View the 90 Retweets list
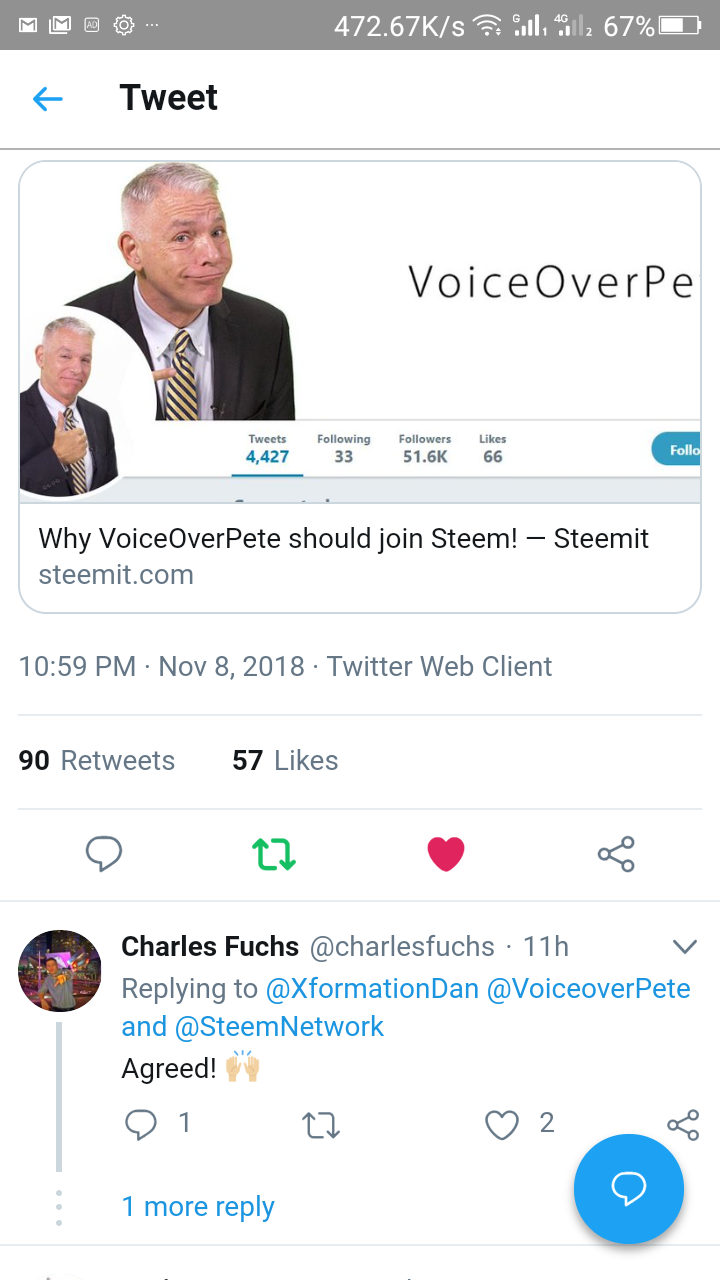 click(x=97, y=761)
